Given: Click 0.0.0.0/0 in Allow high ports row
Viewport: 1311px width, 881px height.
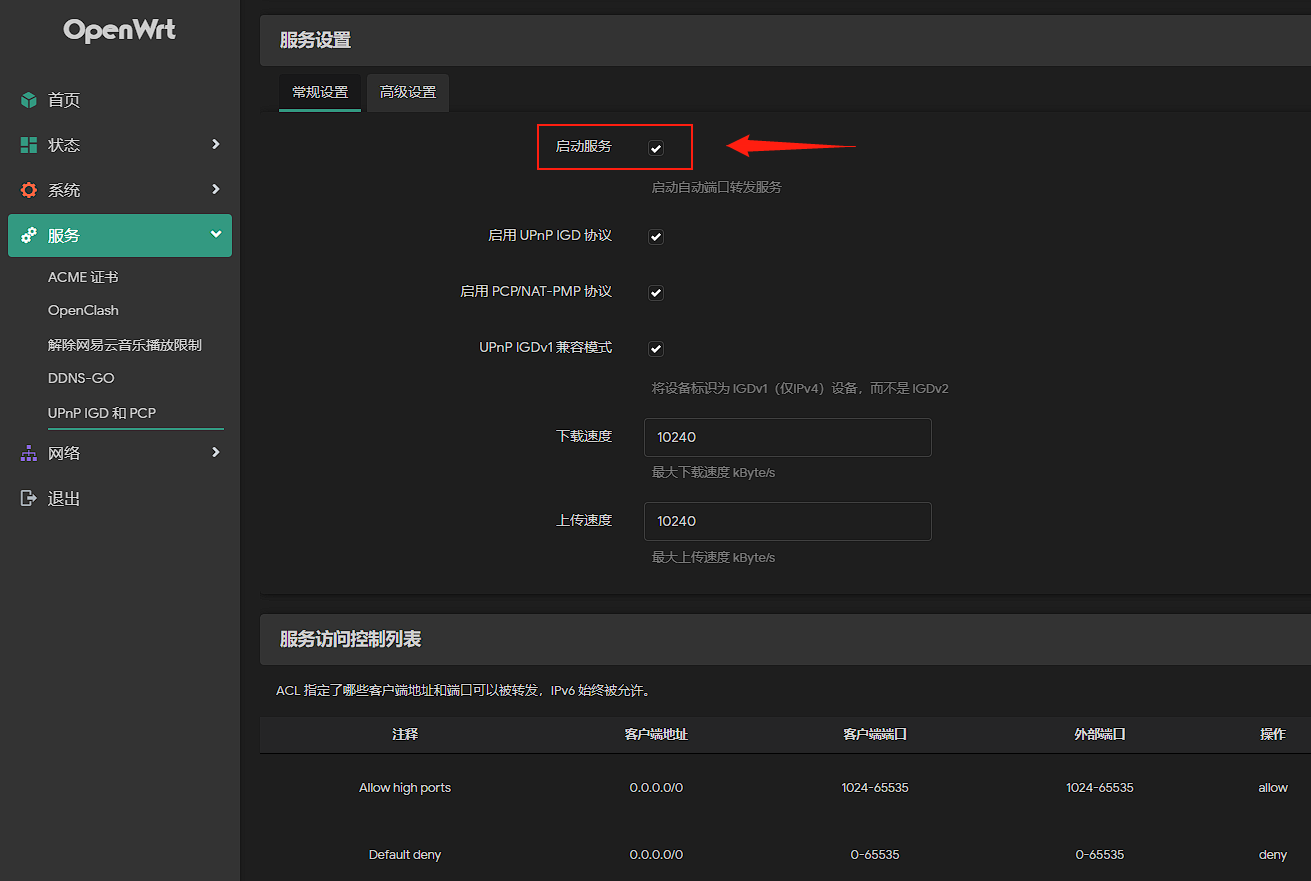Looking at the screenshot, I should [656, 788].
